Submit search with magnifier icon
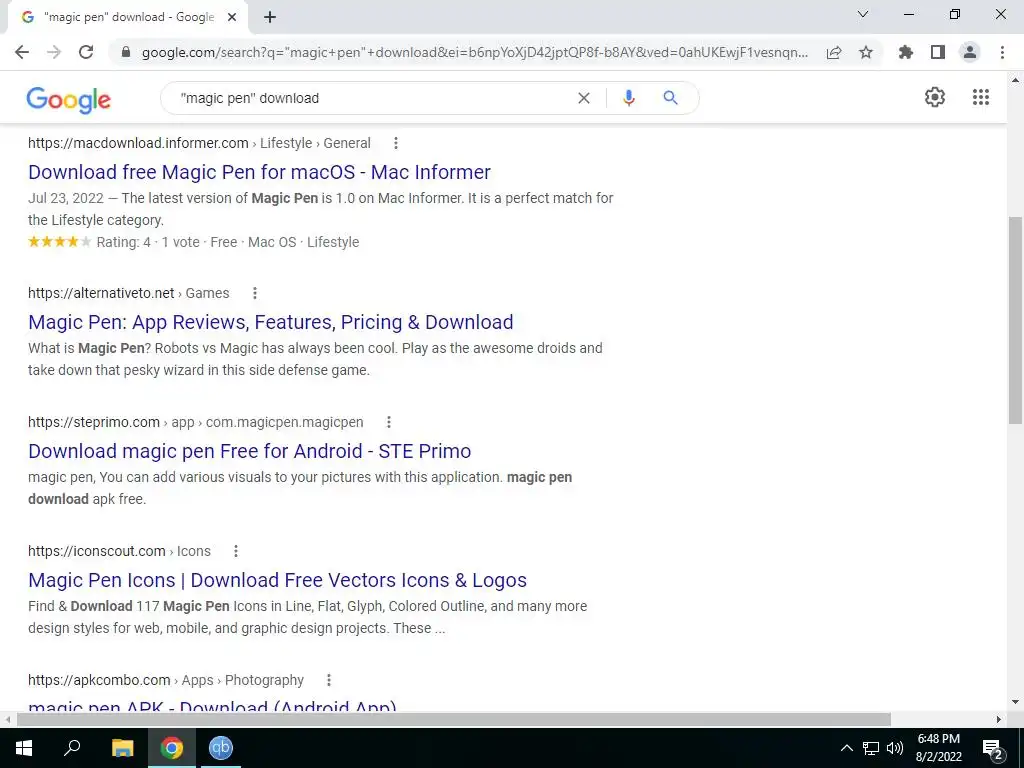 click(x=670, y=98)
